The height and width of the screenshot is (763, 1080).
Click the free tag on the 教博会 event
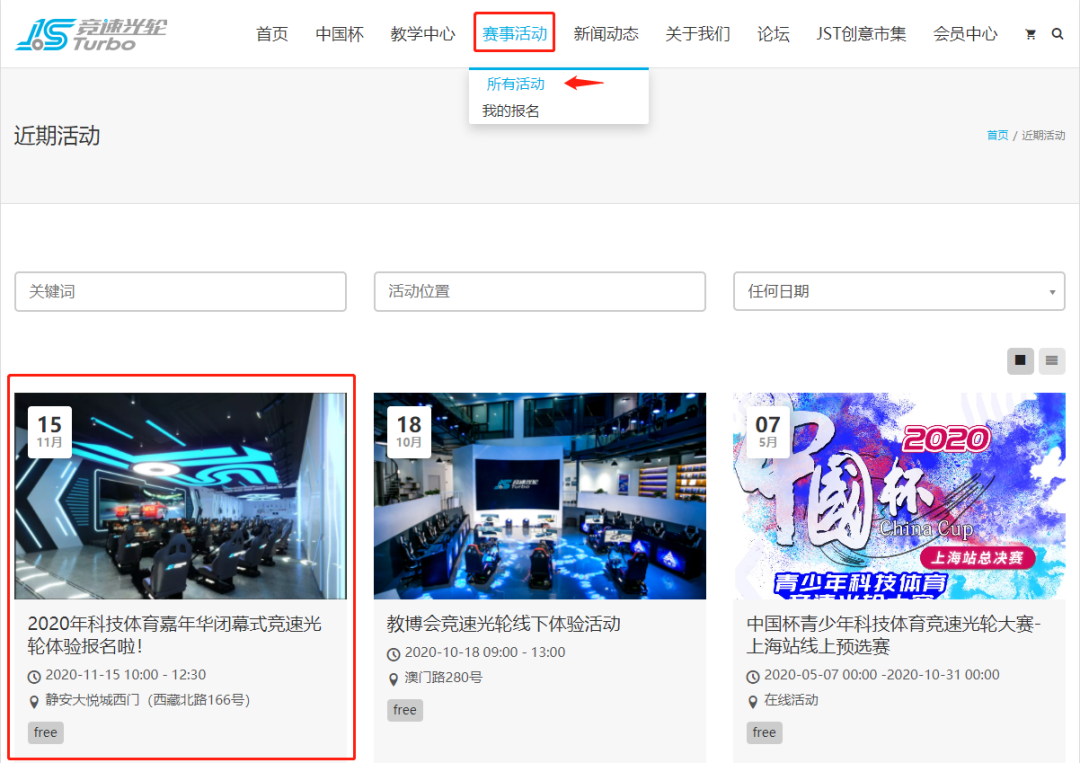point(405,710)
